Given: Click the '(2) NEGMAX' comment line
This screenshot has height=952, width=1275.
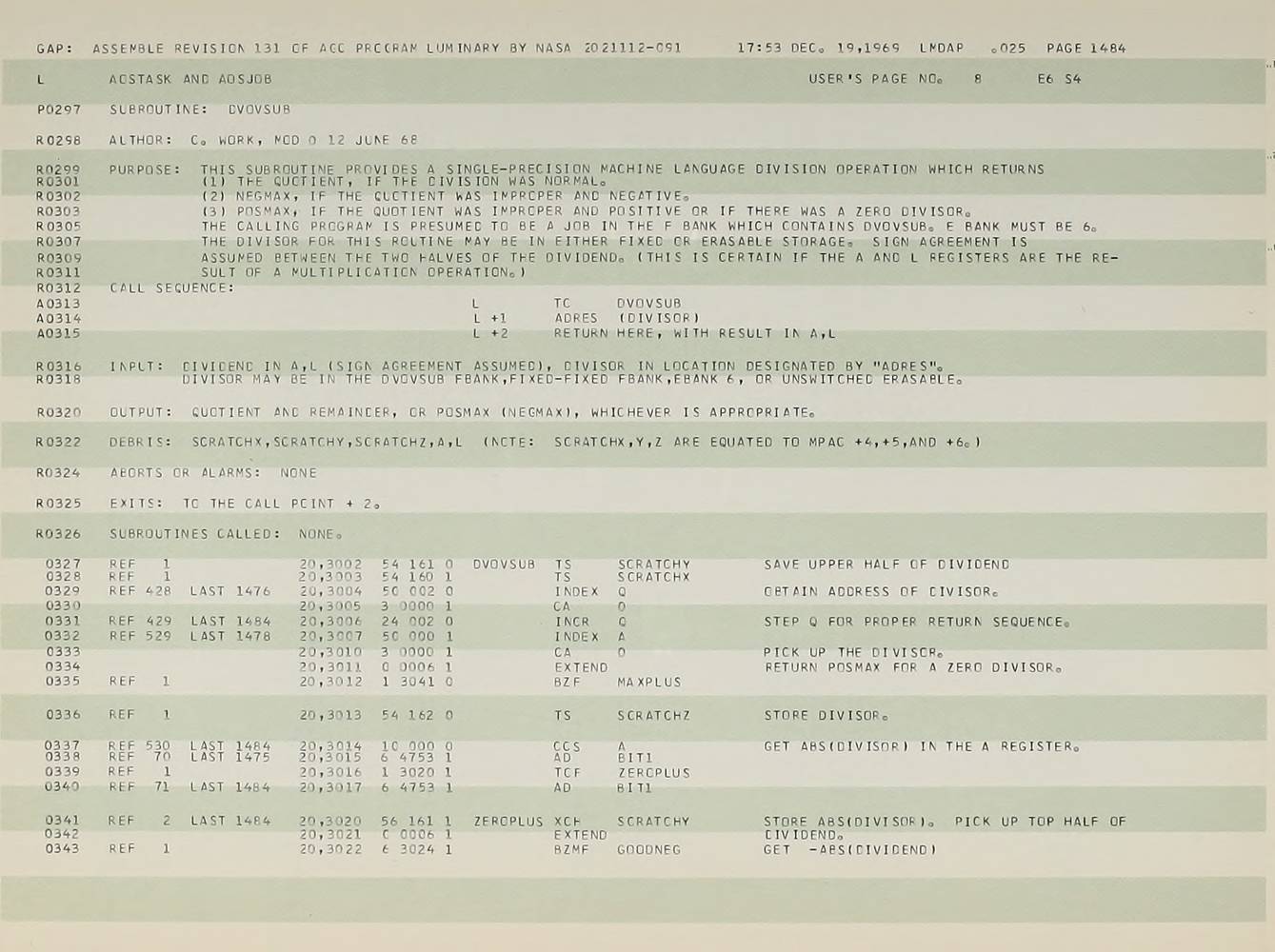Looking at the screenshot, I should click(445, 196).
